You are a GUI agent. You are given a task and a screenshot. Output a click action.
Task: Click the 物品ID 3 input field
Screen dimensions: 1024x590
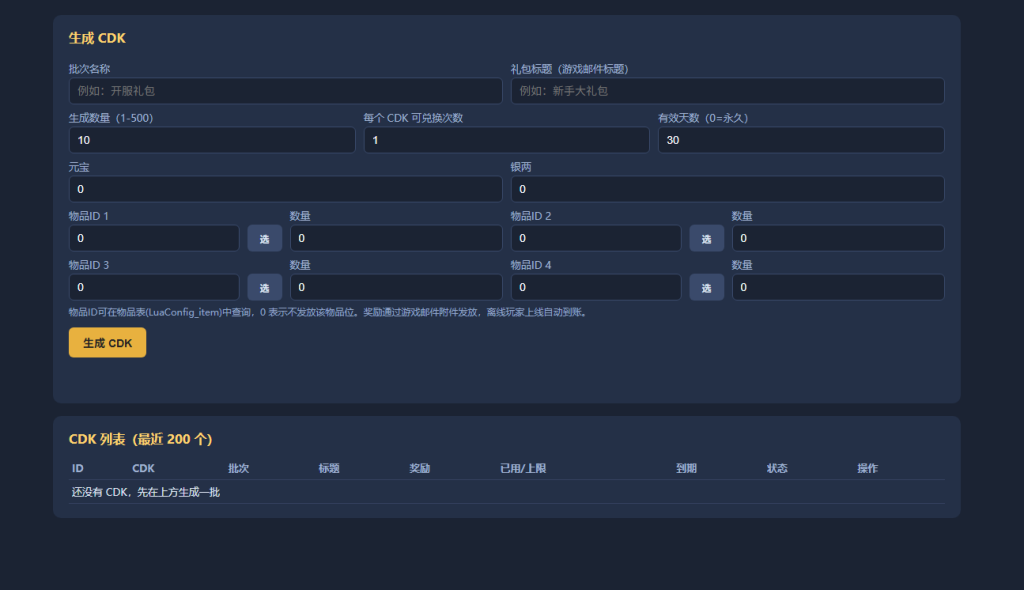point(154,287)
